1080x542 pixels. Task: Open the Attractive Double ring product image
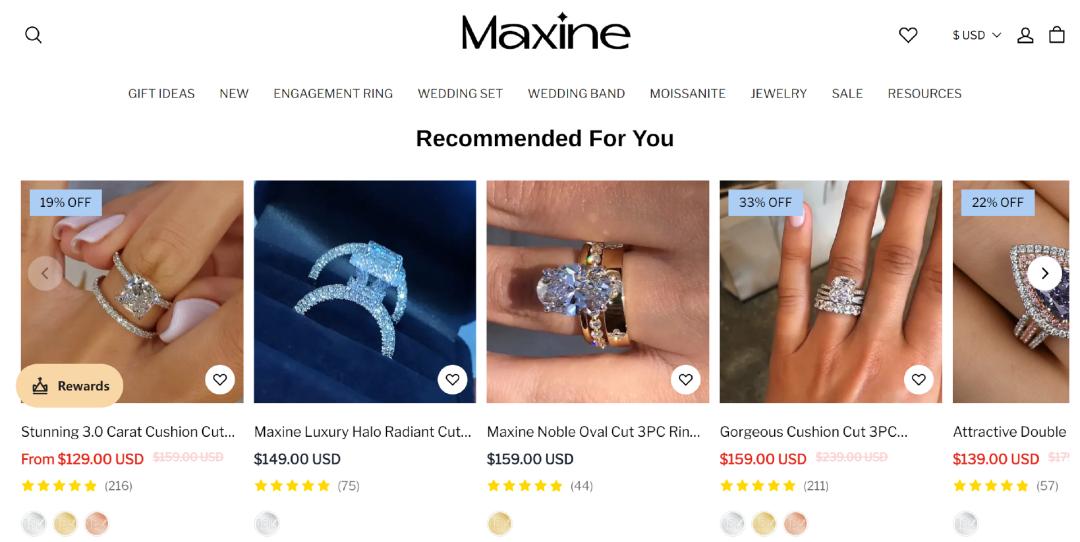pyautogui.click(x=1016, y=291)
